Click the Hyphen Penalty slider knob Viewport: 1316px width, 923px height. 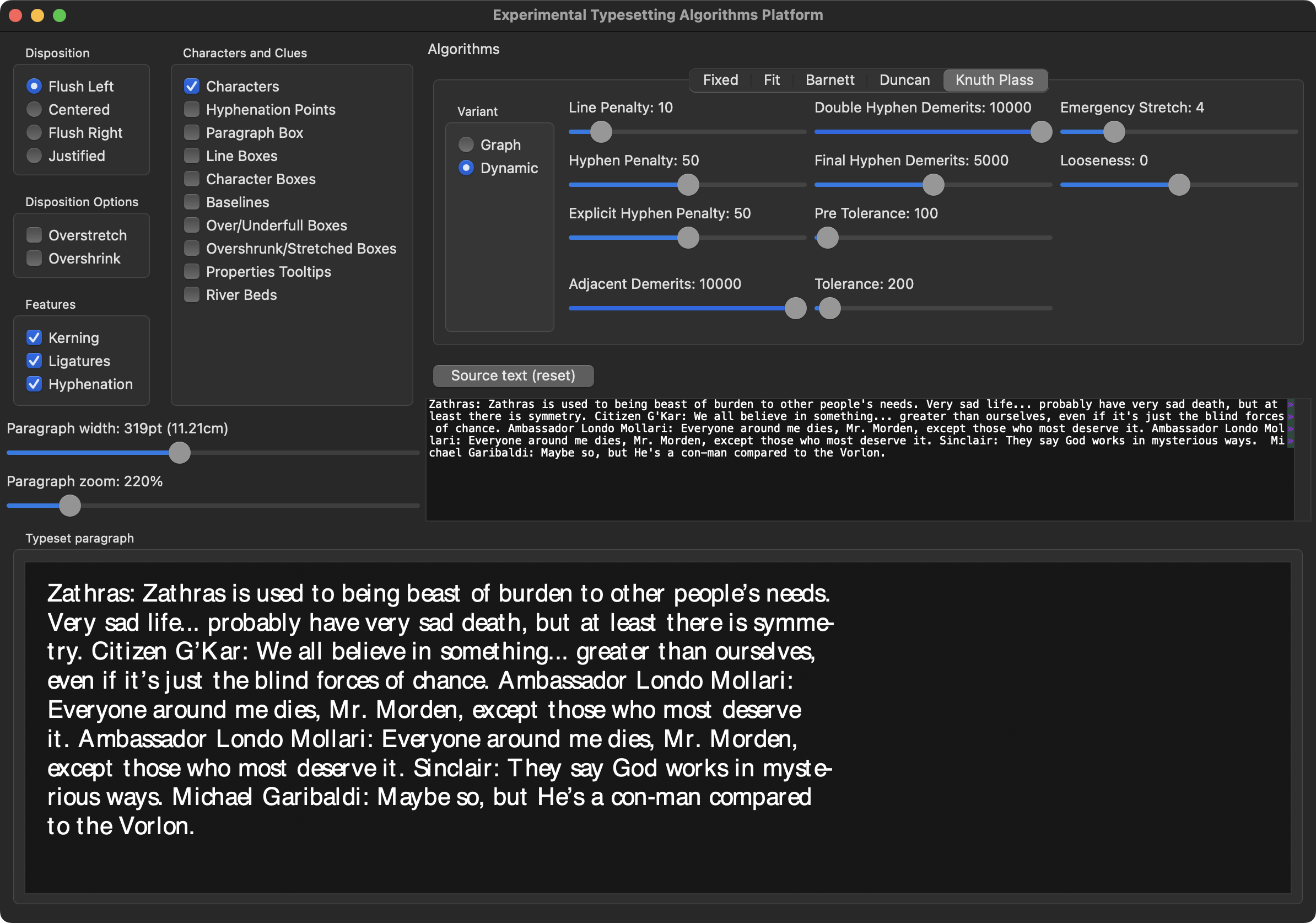tap(688, 185)
